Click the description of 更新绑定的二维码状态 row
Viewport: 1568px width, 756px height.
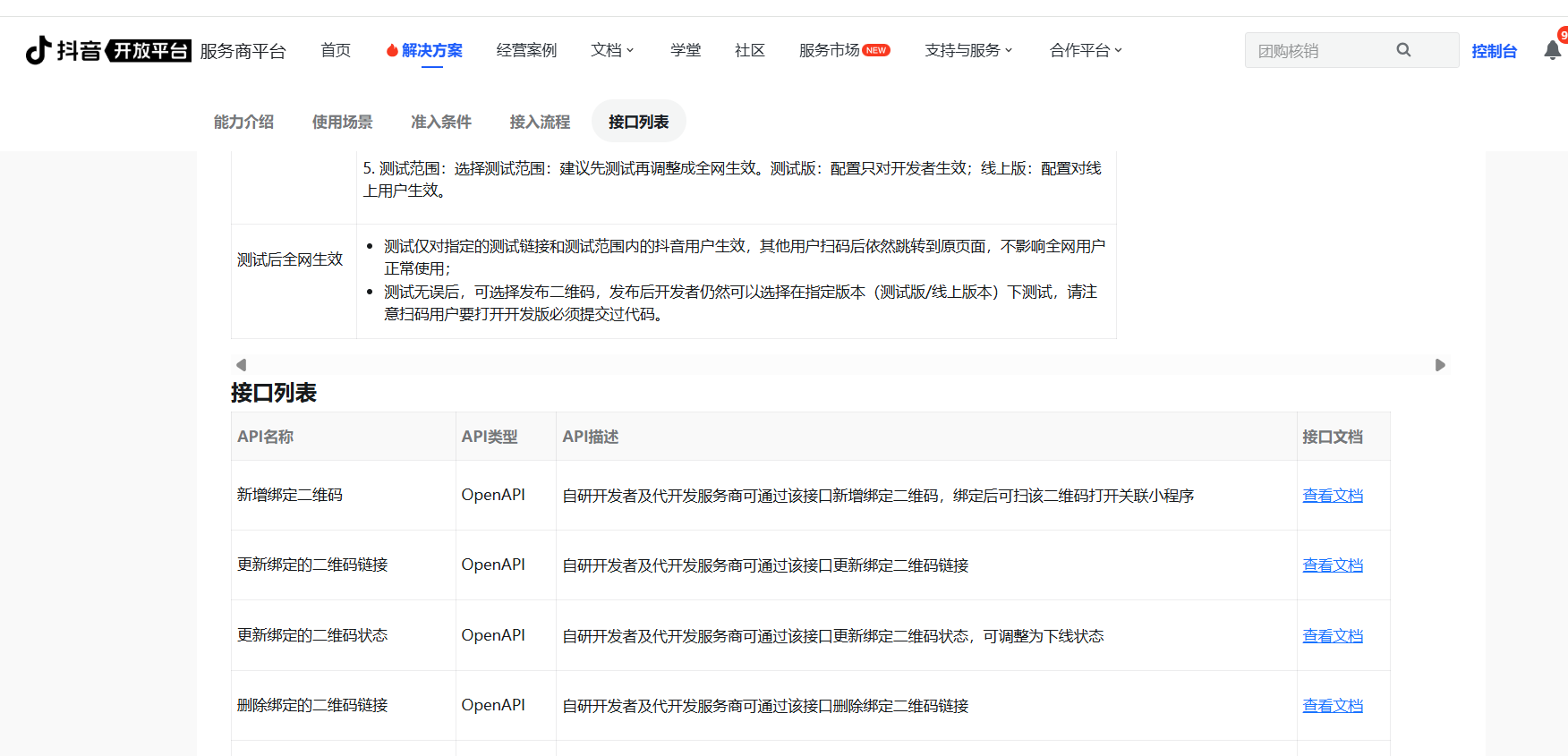pos(833,636)
